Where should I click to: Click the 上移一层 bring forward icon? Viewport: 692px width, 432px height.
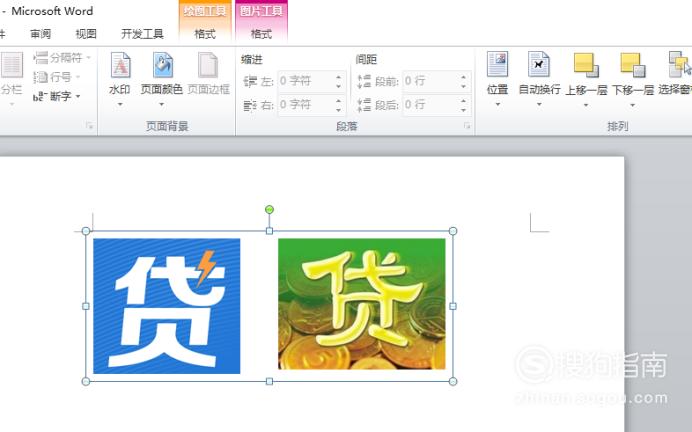tap(586, 65)
